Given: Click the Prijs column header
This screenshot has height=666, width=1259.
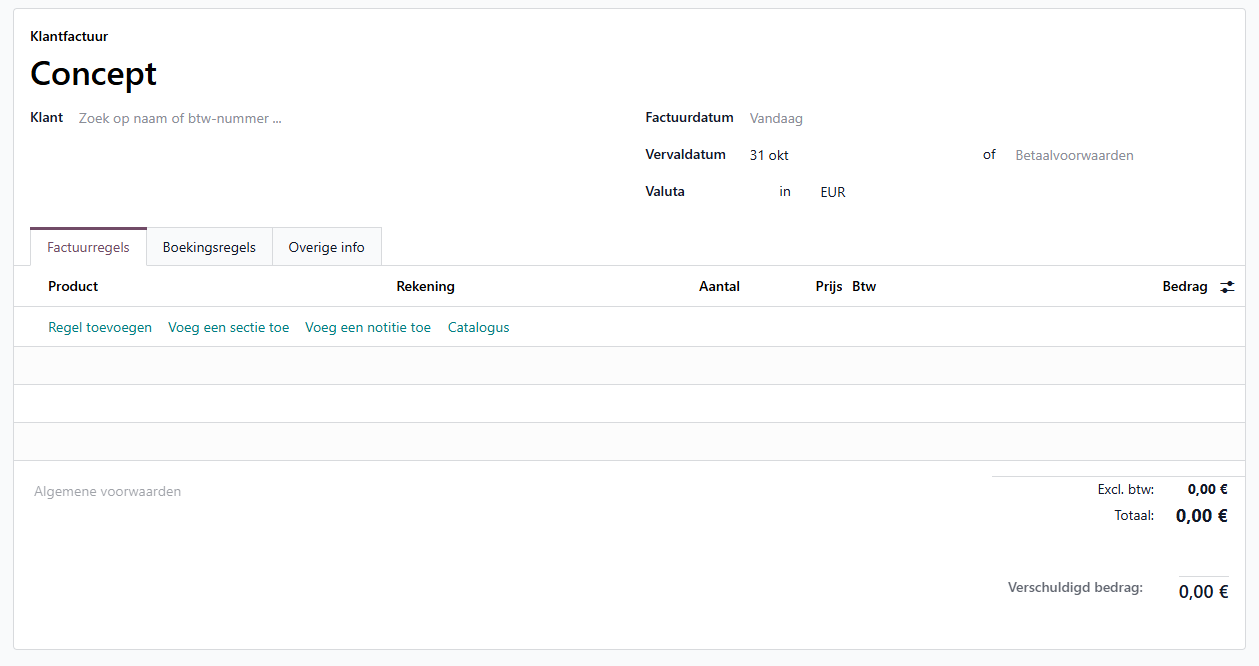Looking at the screenshot, I should pos(829,286).
